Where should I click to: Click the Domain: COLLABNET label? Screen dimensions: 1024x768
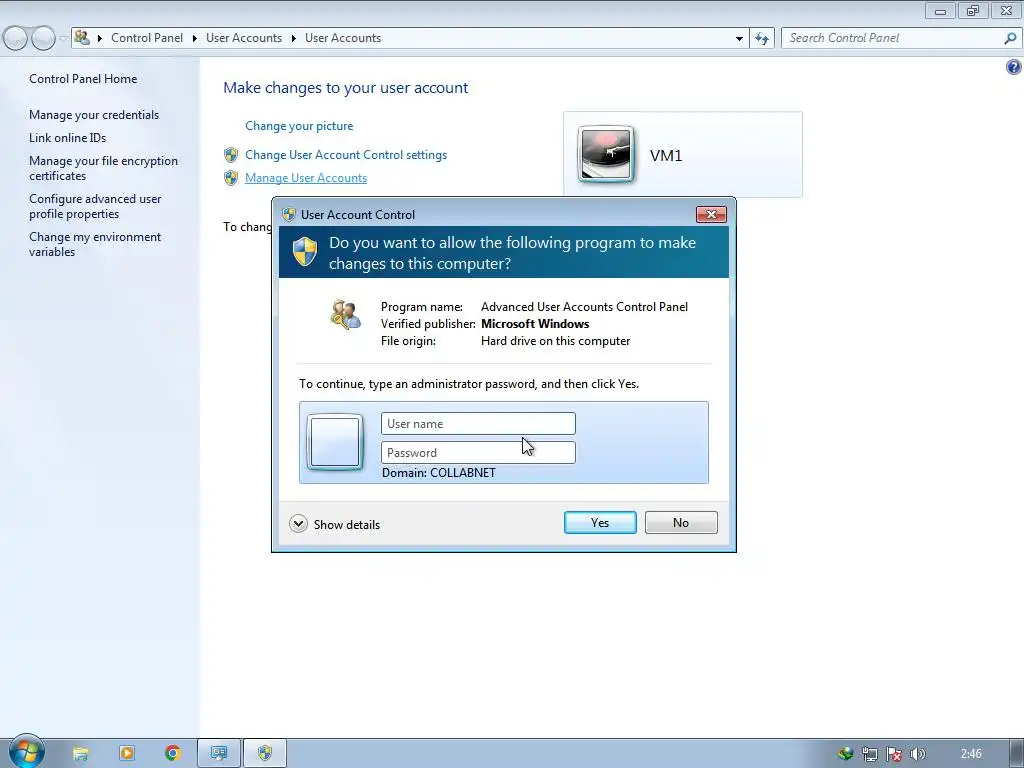pyautogui.click(x=439, y=473)
